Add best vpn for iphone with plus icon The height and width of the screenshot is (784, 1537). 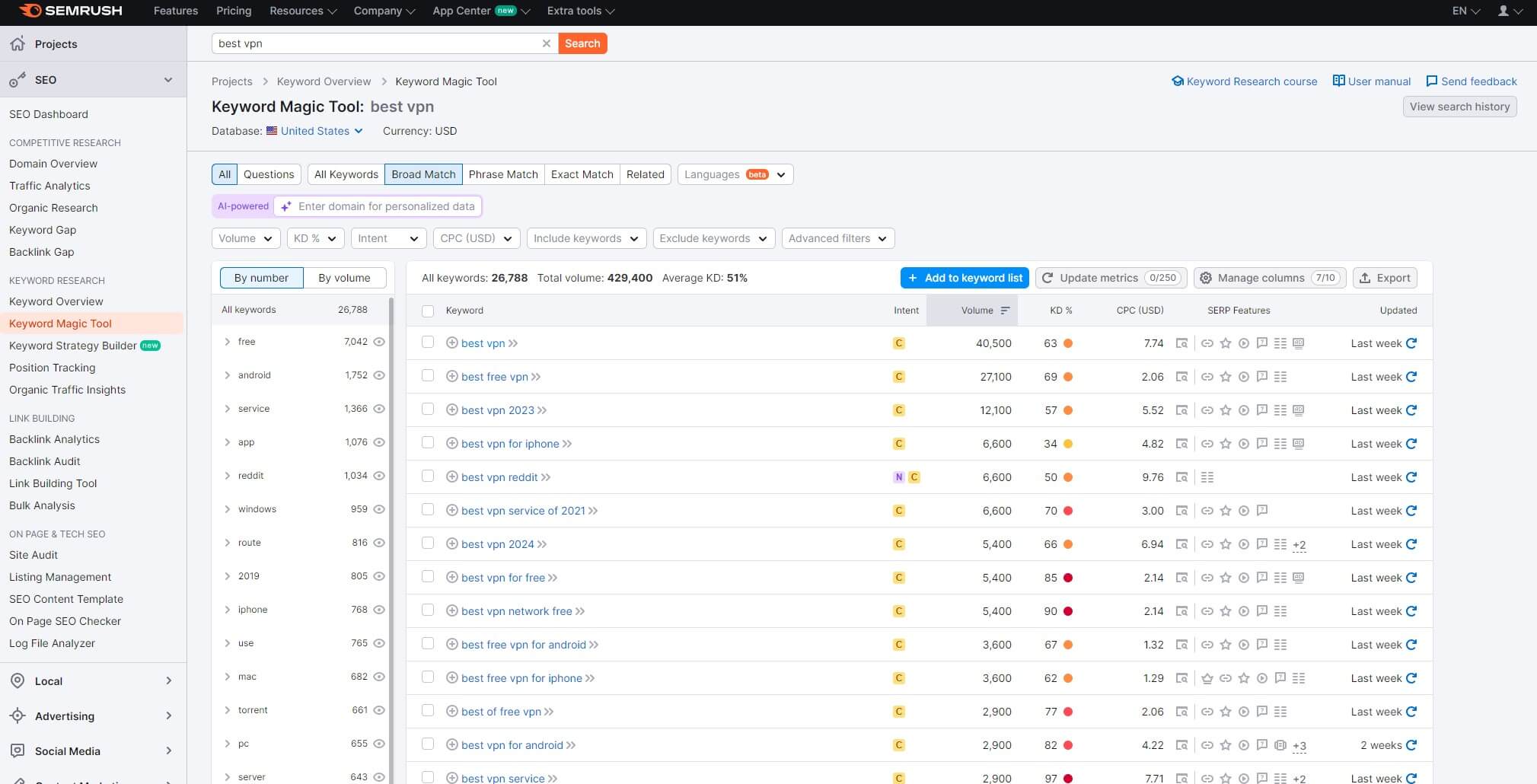[x=451, y=444]
